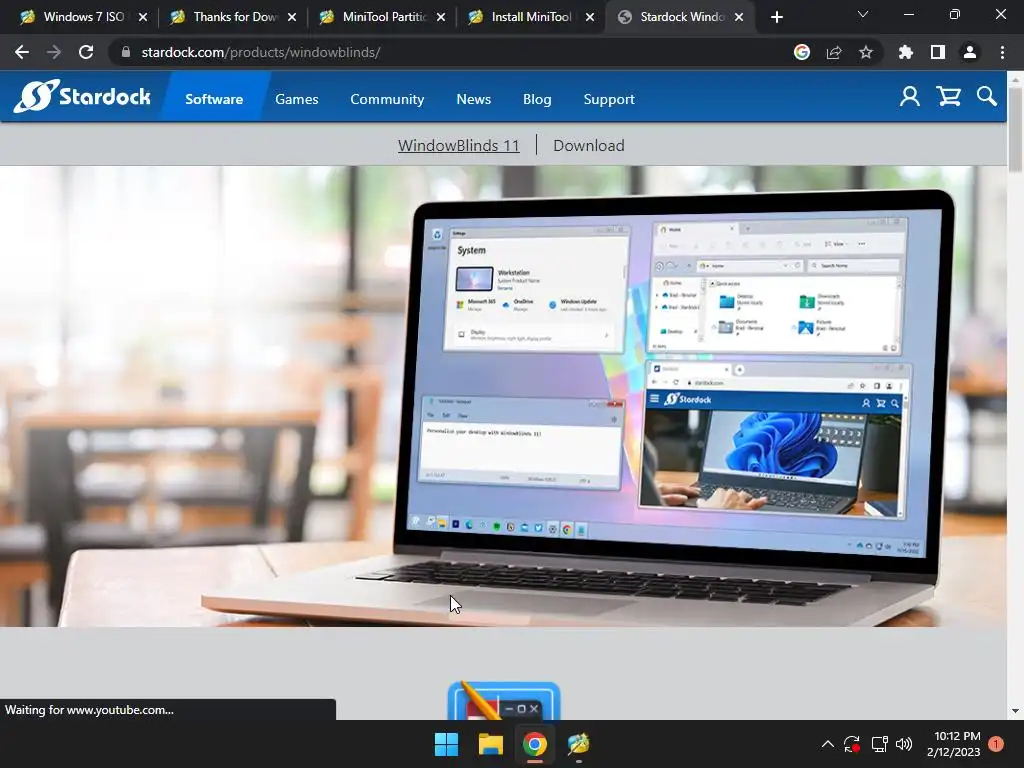This screenshot has width=1024, height=768.
Task: Open the Community menu
Action: tap(387, 99)
